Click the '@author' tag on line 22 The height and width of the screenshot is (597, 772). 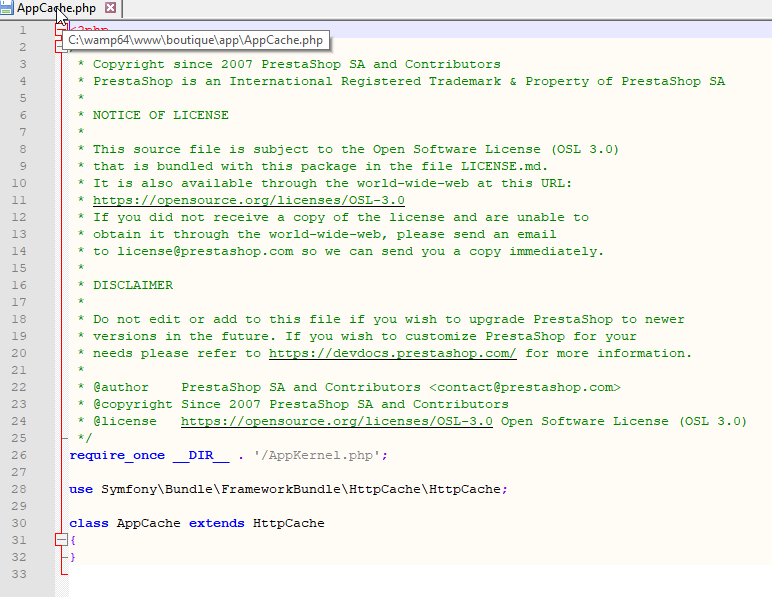click(x=121, y=387)
